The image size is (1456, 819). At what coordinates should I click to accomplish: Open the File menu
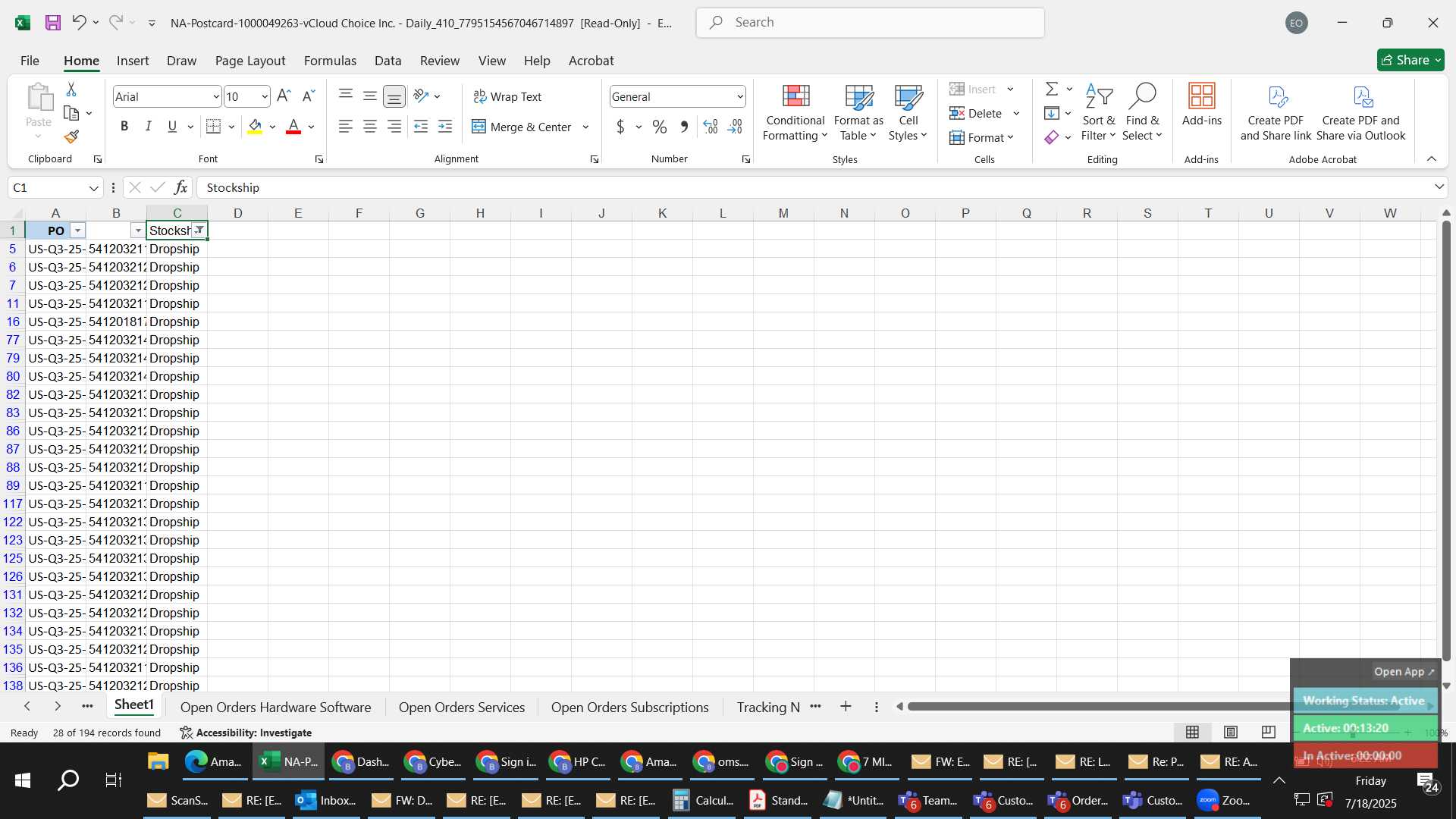30,61
